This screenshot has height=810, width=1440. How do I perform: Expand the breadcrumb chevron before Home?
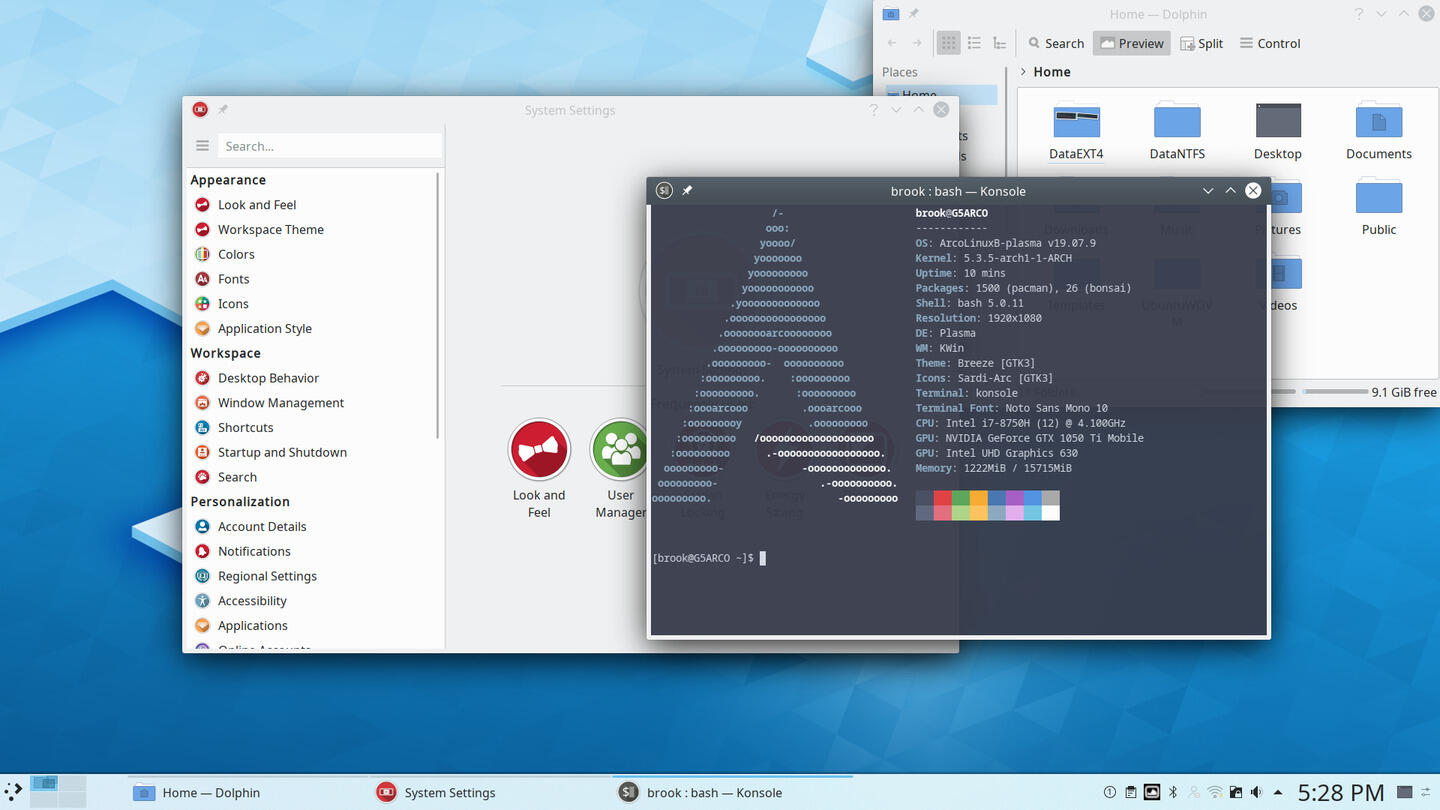[1024, 72]
